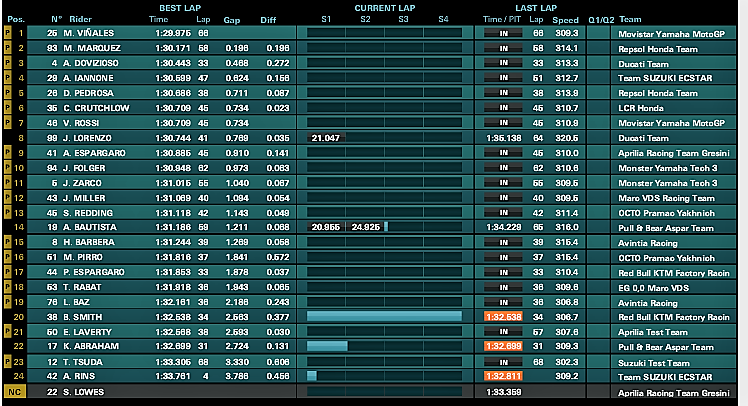Click the pit 'P' badge beside M. Marquez
Screen dimensions: 748x406
click(x=8, y=48)
